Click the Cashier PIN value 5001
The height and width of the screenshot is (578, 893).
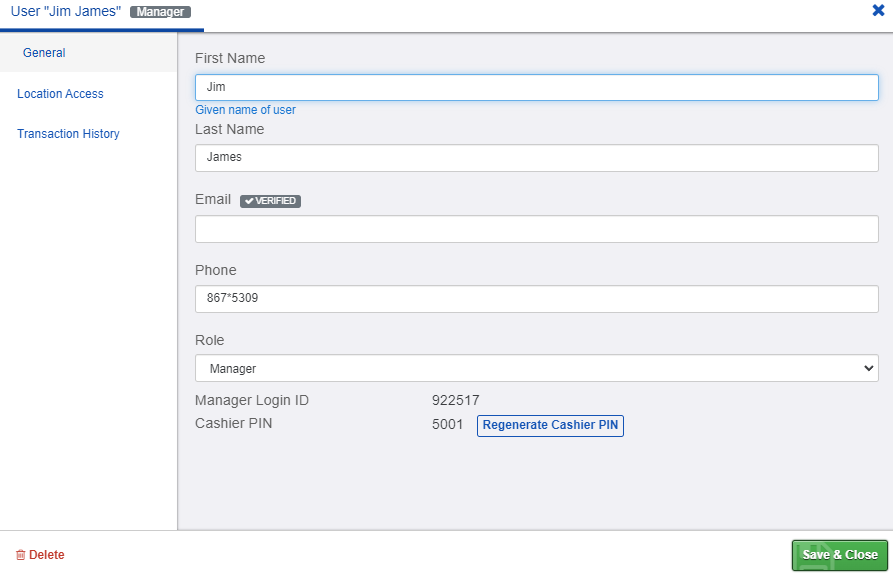(448, 424)
